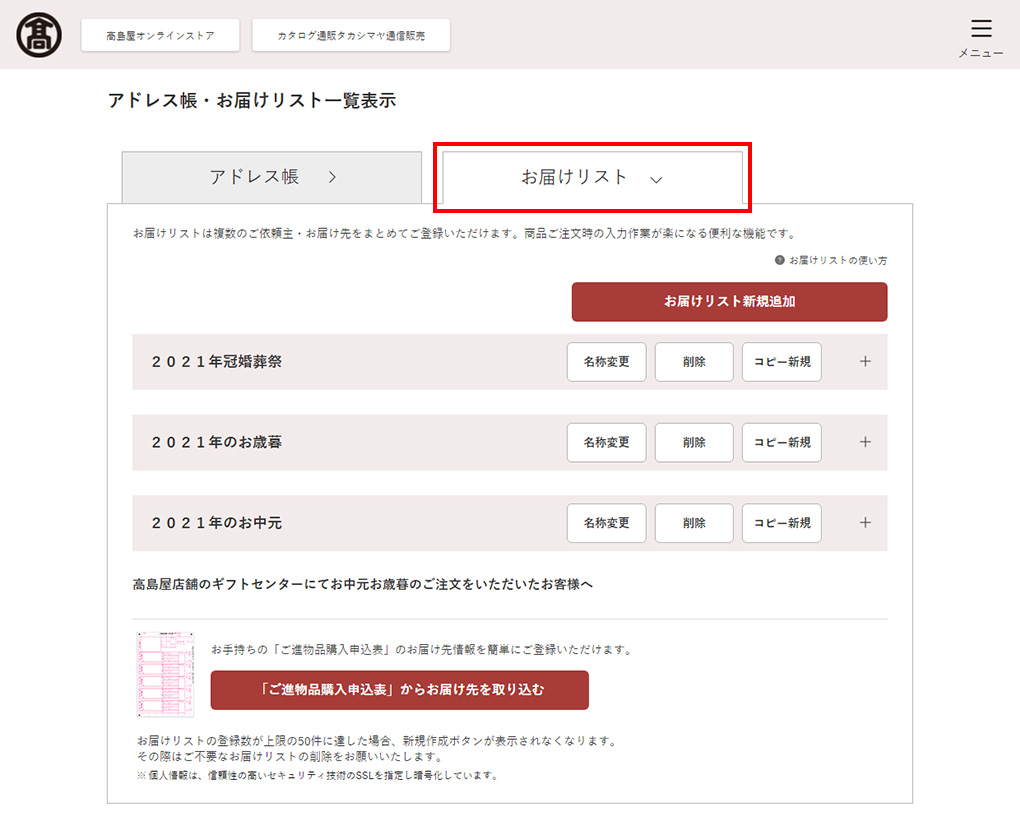1020x820 pixels.
Task: Expand the 2021年のお中元 list with the plus icon
Action: tap(865, 523)
